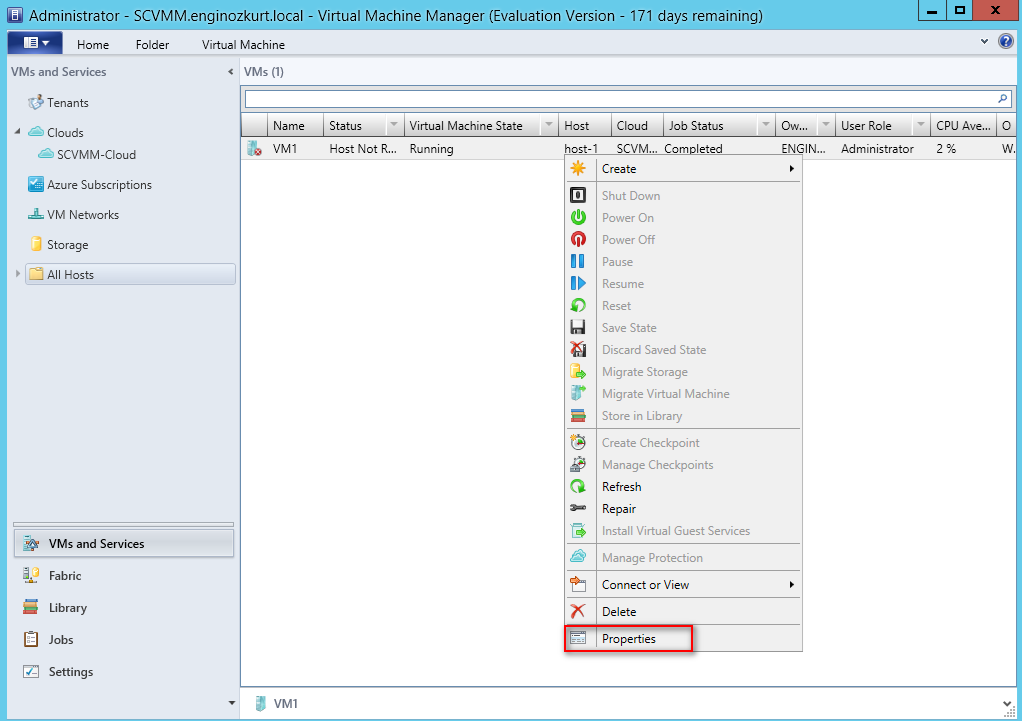1022x721 pixels.
Task: Switch to the Folder ribbon tab
Action: click(x=153, y=44)
